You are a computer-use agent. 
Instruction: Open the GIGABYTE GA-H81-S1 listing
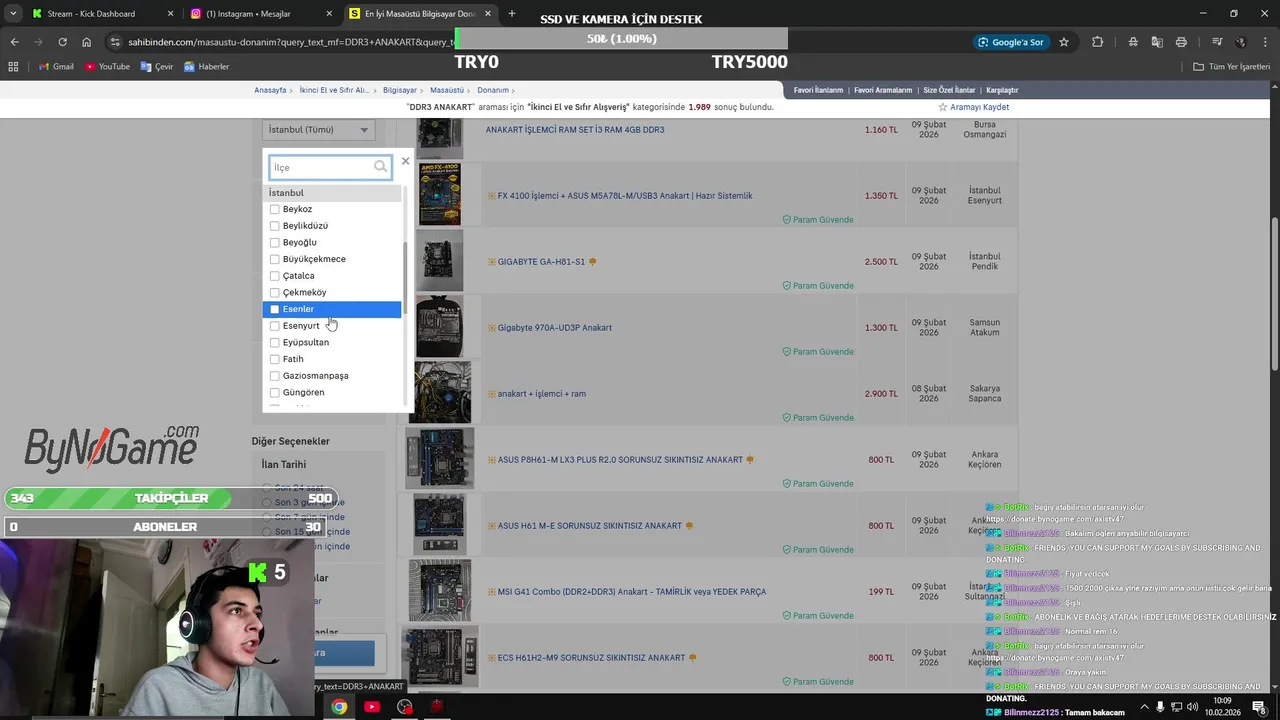pos(541,262)
